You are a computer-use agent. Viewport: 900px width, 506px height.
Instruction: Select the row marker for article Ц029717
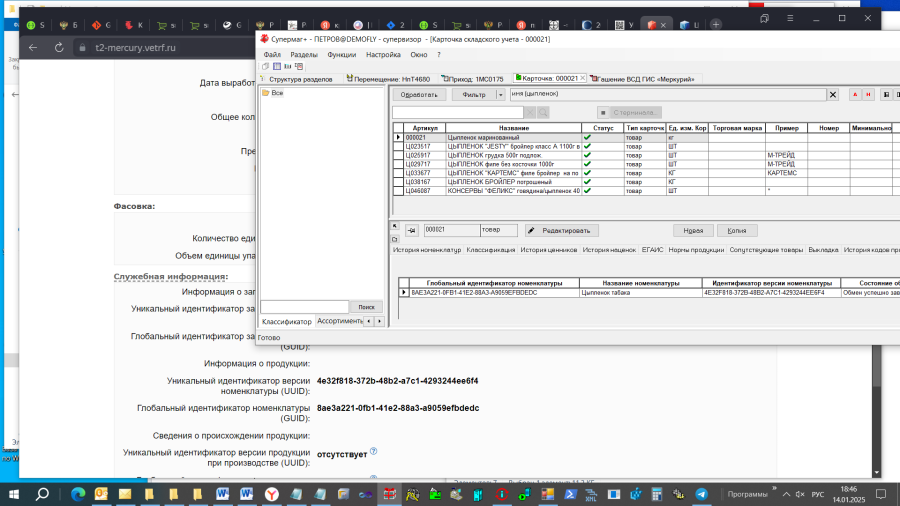(398, 164)
